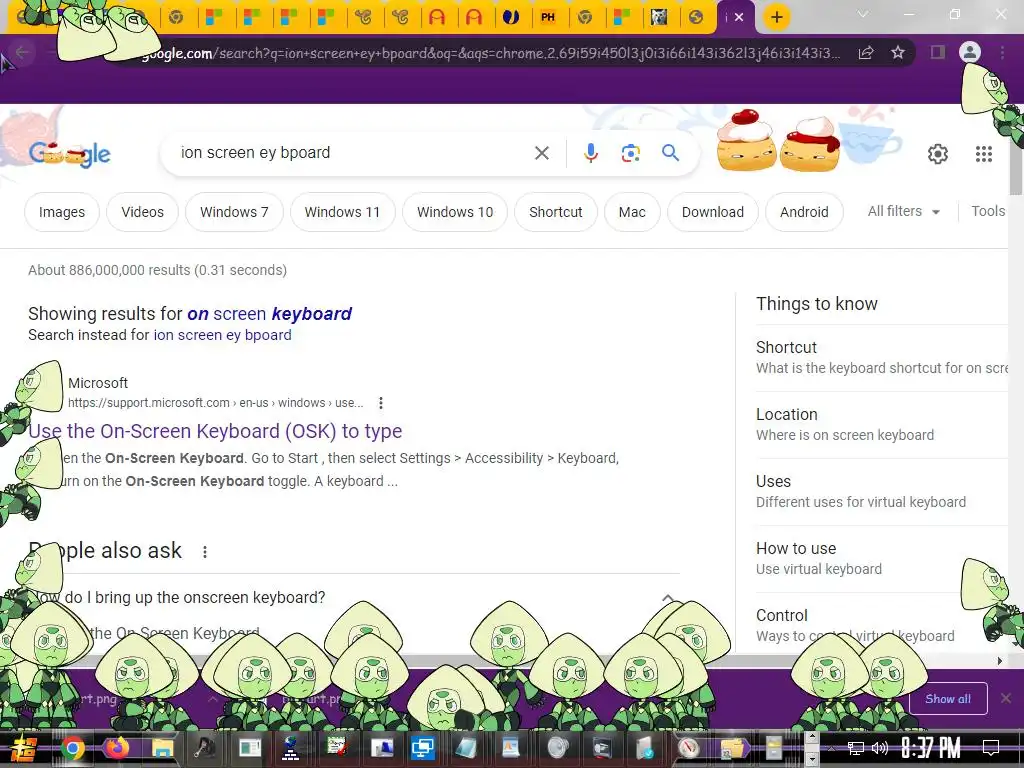This screenshot has width=1024, height=768.
Task: Open search by image camera icon
Action: point(630,153)
